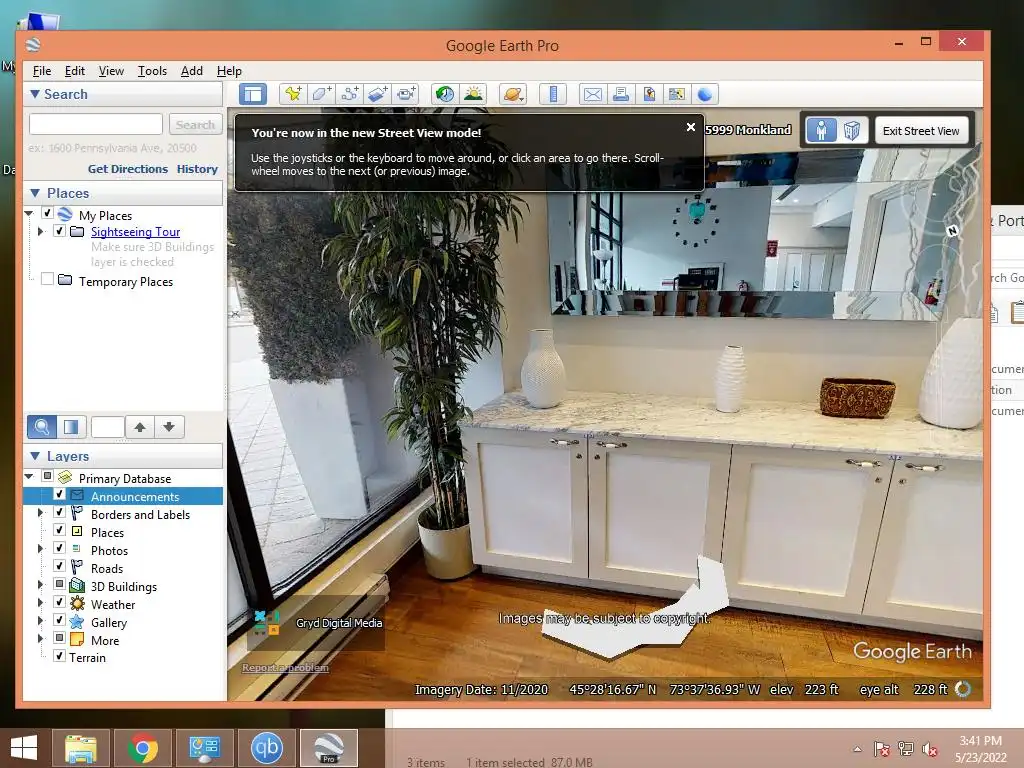Click the Places panel split-view layout button
The height and width of the screenshot is (768, 1024).
pos(71,427)
